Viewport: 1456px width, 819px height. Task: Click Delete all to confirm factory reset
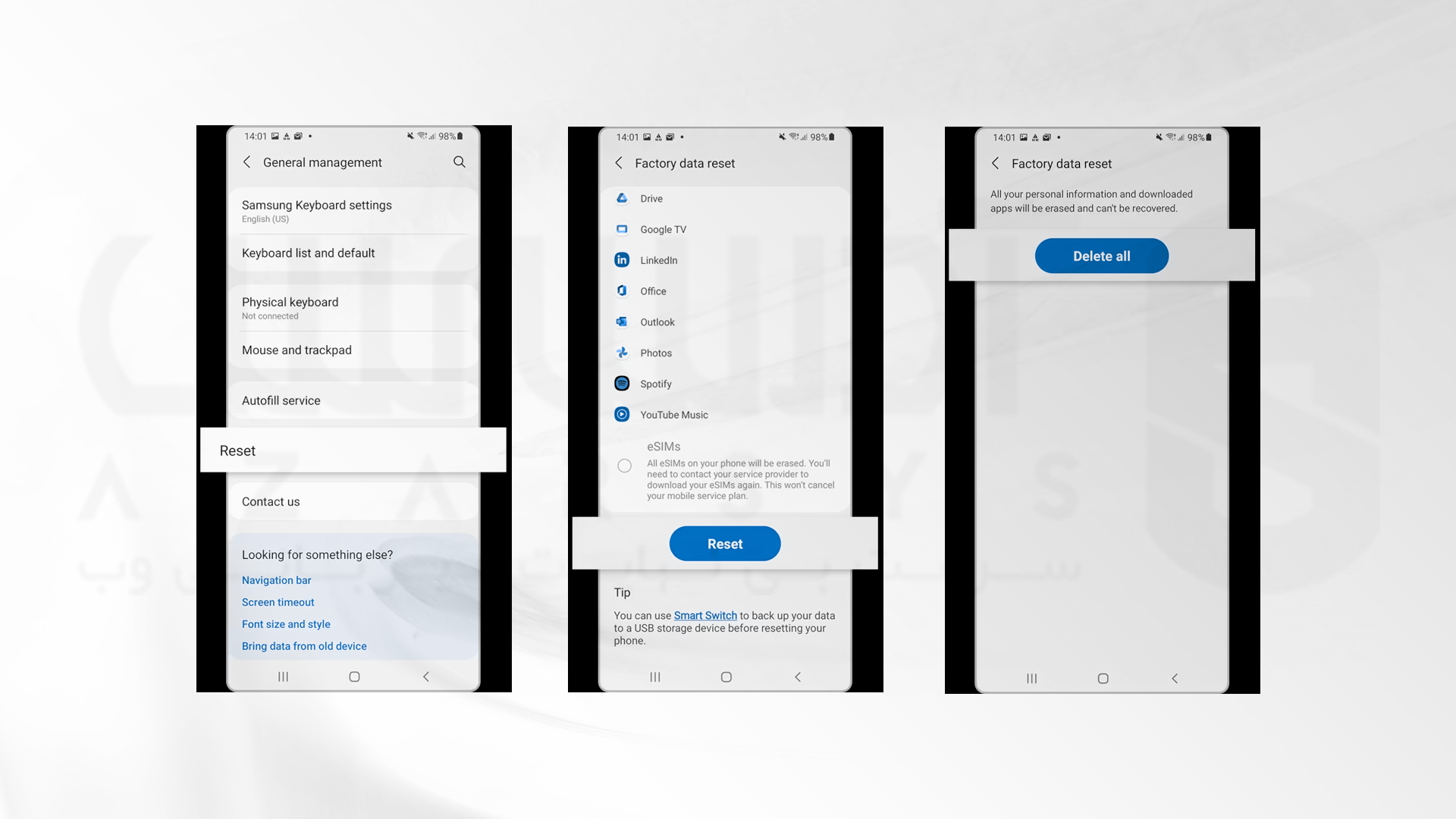(x=1101, y=255)
